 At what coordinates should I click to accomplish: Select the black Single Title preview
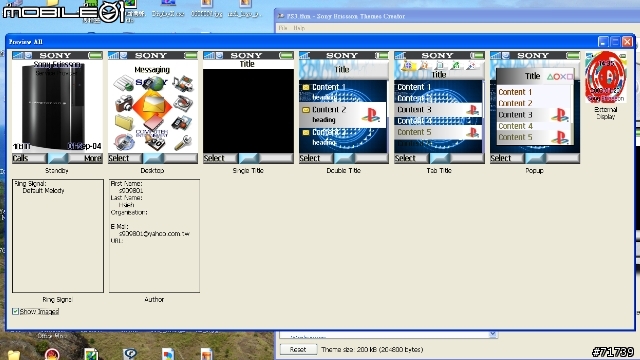coord(248,107)
